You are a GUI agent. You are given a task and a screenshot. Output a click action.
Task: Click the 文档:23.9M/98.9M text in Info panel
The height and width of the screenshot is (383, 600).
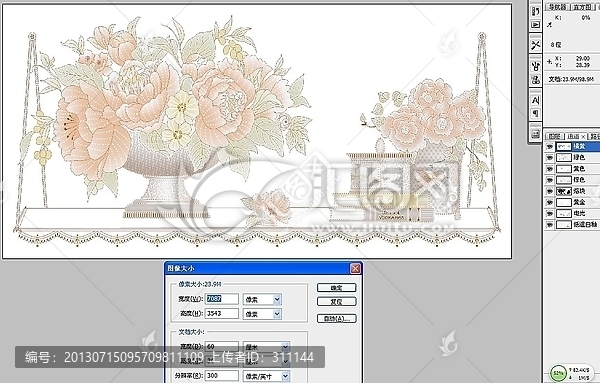571,79
